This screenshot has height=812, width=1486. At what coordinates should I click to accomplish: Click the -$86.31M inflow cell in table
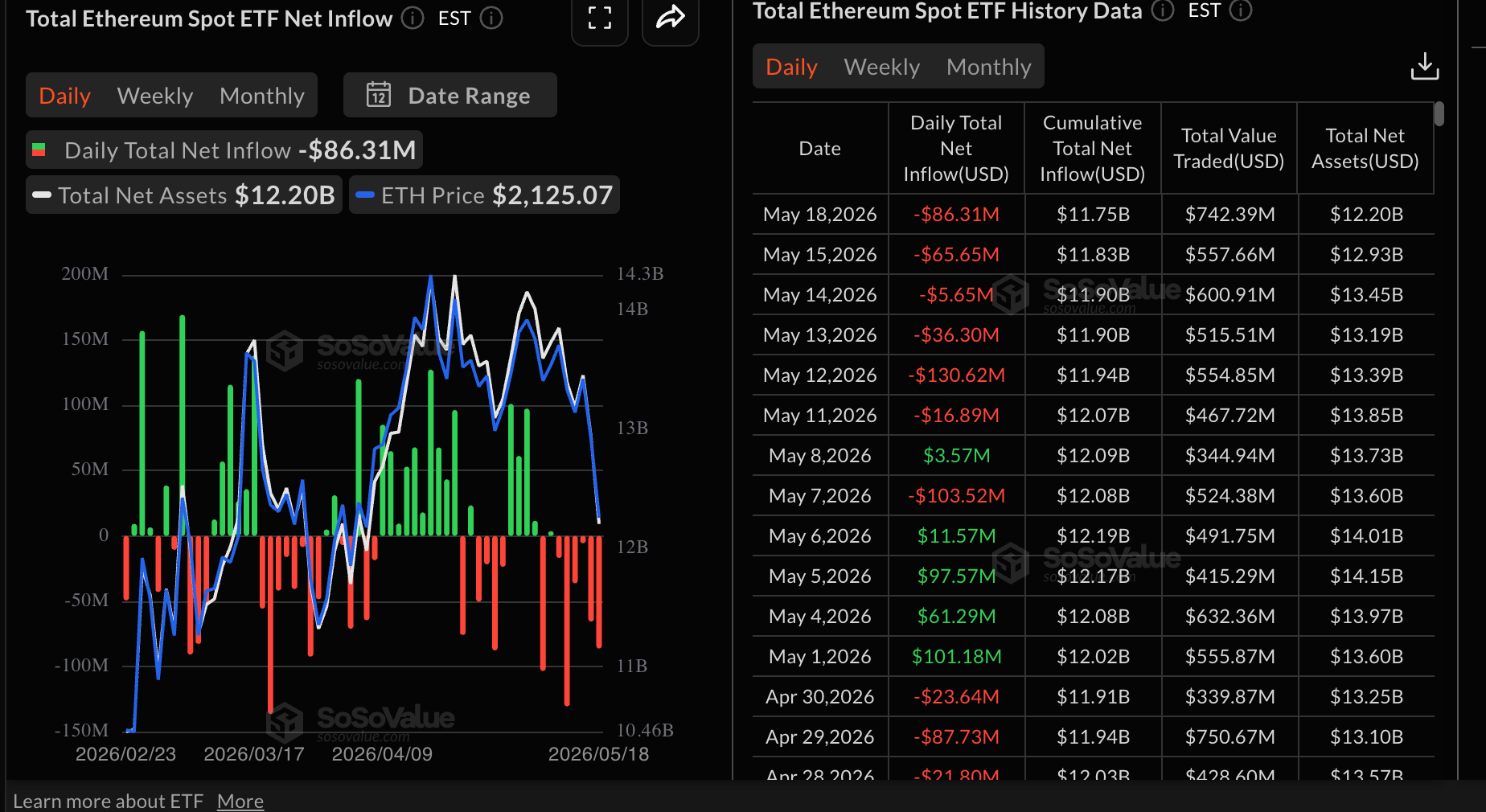[956, 214]
